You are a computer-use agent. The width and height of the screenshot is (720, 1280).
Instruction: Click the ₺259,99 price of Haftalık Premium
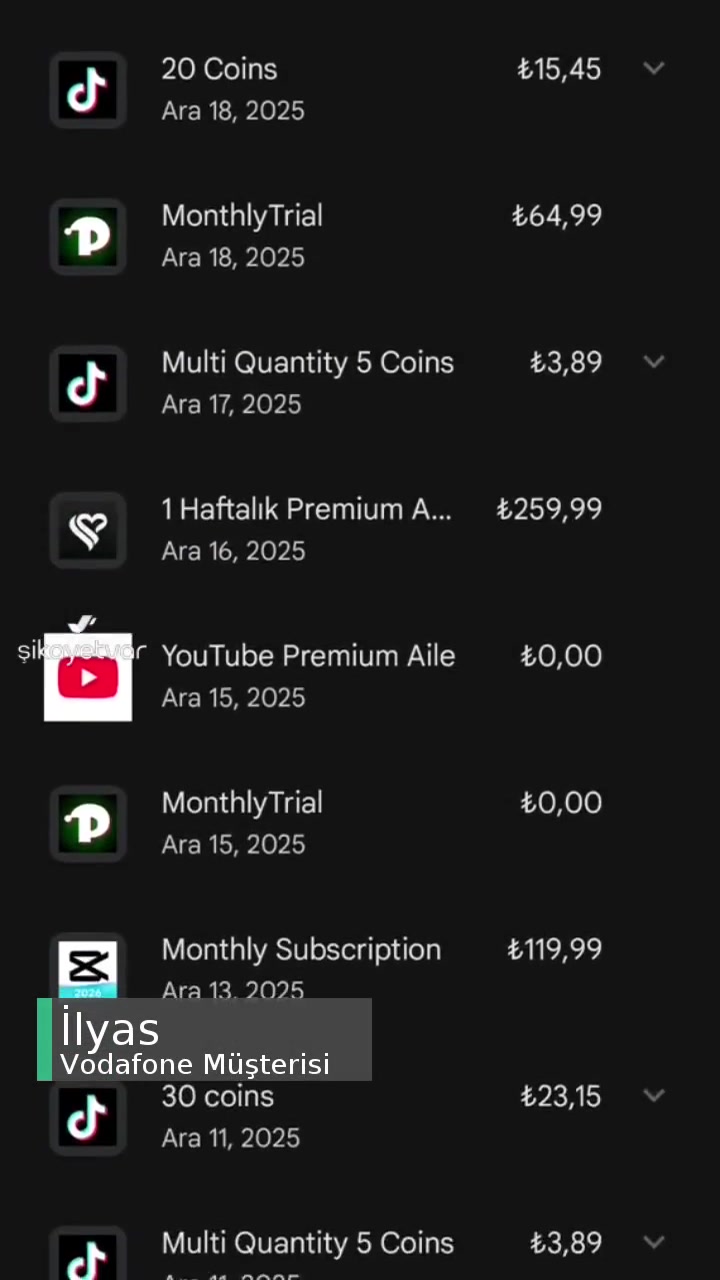548,509
